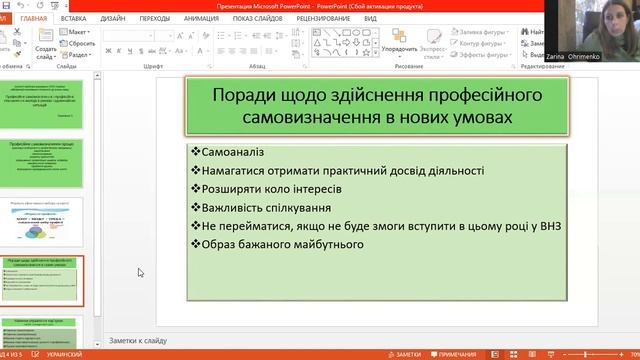This screenshot has width=640, height=360.
Task: Click the Заметки к слайду notes field
Action: point(138,340)
